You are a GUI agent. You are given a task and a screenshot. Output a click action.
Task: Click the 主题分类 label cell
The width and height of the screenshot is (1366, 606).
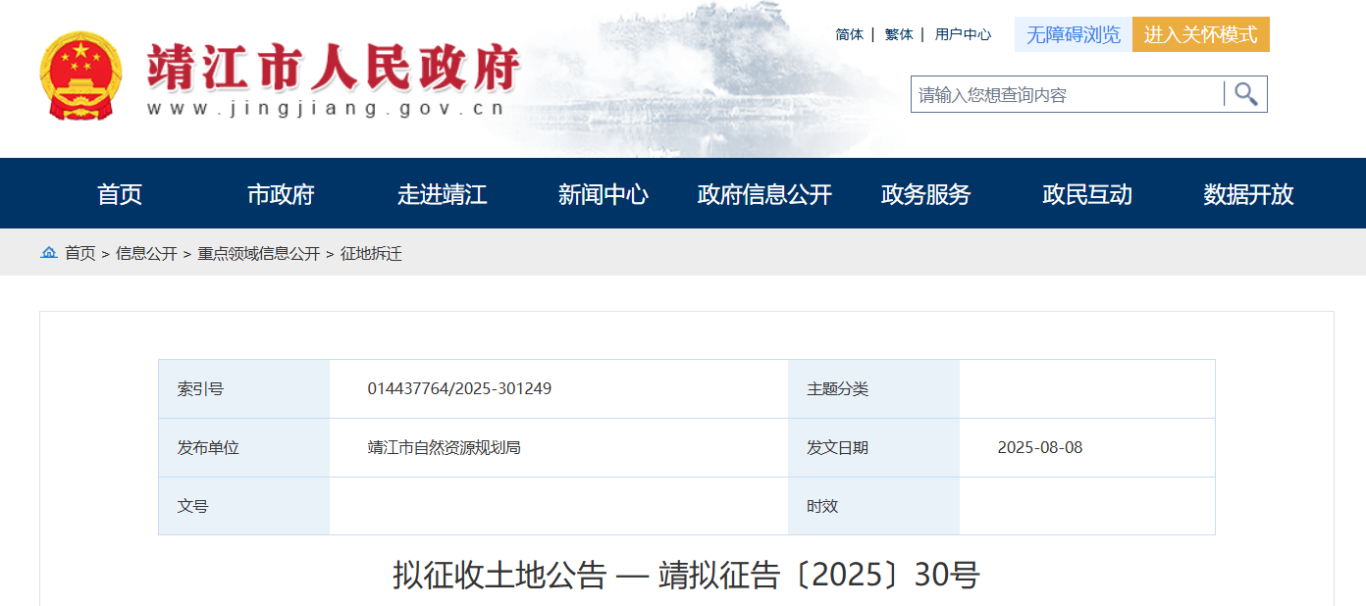click(874, 389)
